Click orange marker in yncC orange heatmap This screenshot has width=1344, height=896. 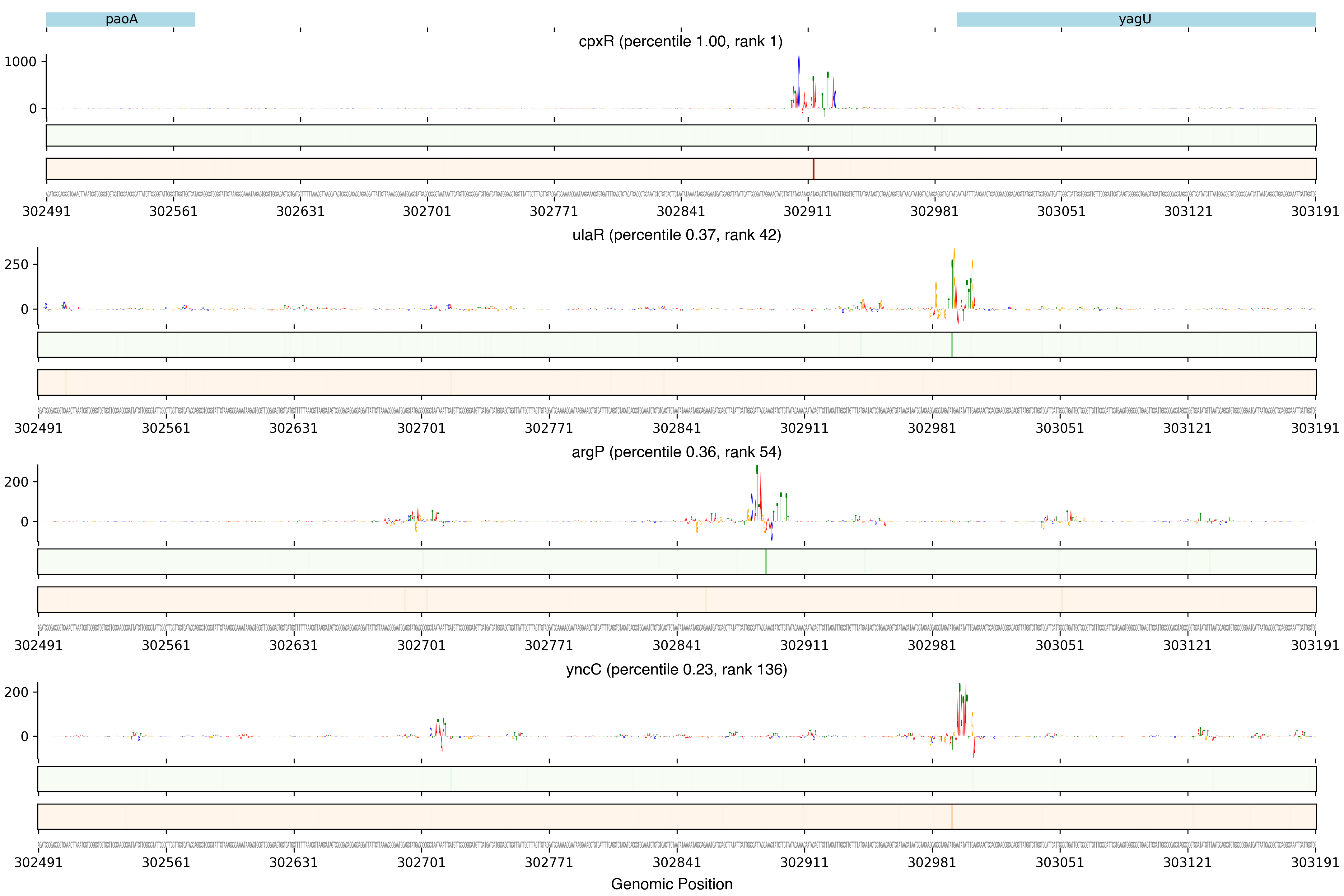(952, 817)
